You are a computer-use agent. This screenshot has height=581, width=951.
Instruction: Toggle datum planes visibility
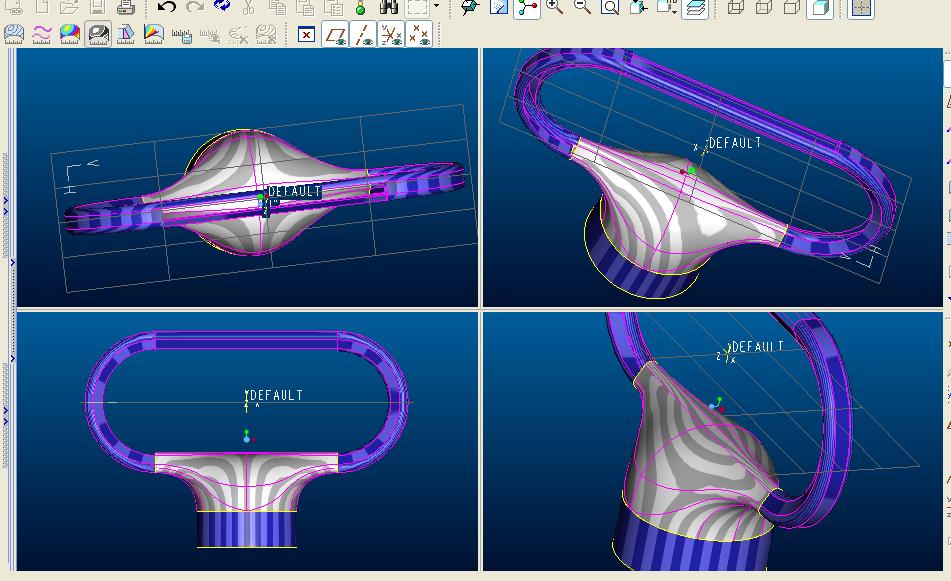tap(335, 35)
